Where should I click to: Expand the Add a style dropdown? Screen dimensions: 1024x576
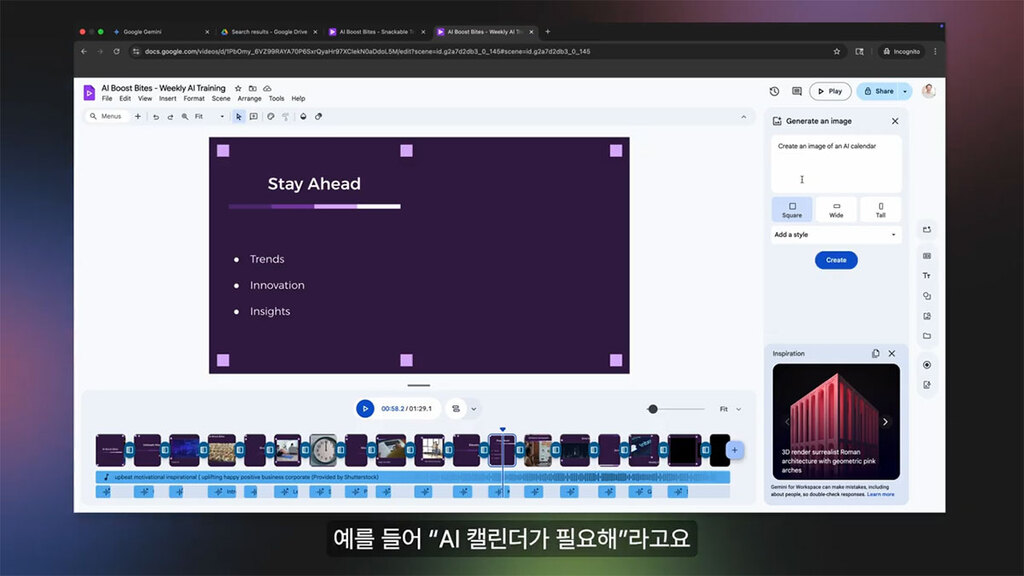tap(836, 234)
